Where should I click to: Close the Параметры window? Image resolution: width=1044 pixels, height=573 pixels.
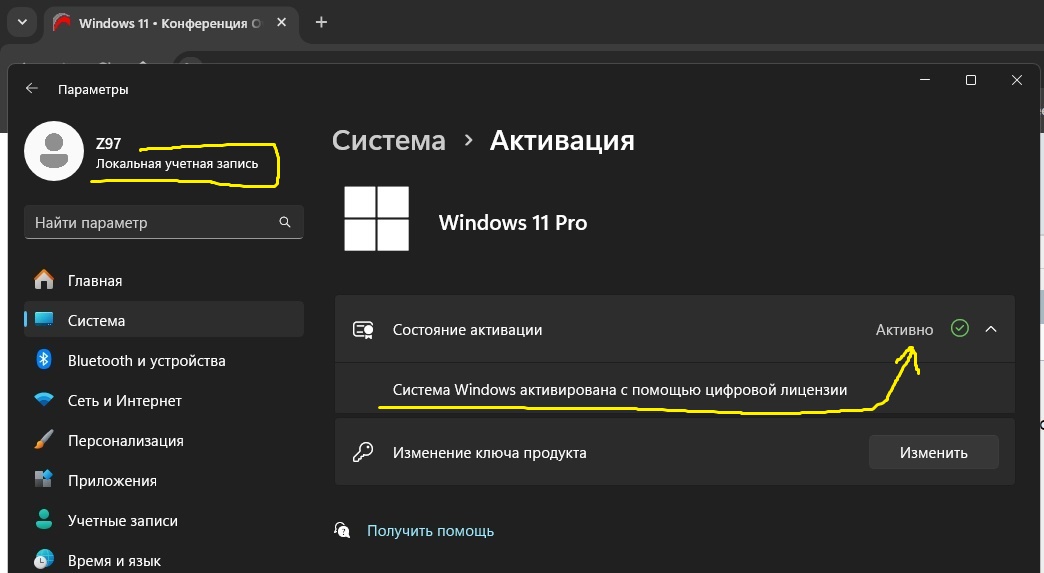tap(1017, 80)
